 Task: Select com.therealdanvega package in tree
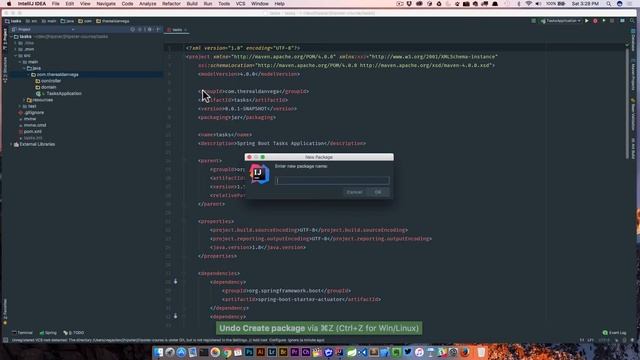click(x=55, y=75)
